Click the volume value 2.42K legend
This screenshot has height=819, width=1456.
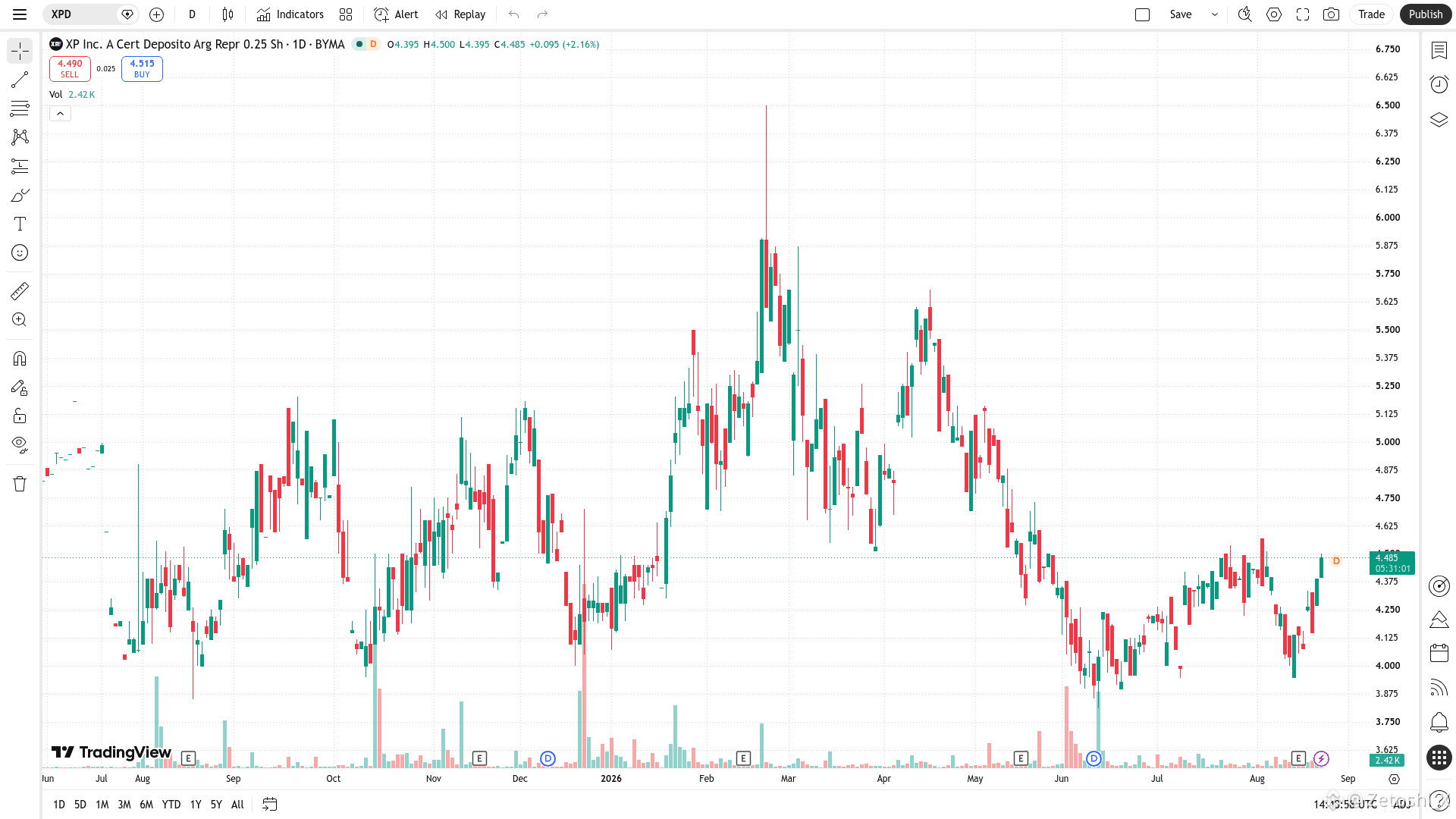(x=81, y=95)
